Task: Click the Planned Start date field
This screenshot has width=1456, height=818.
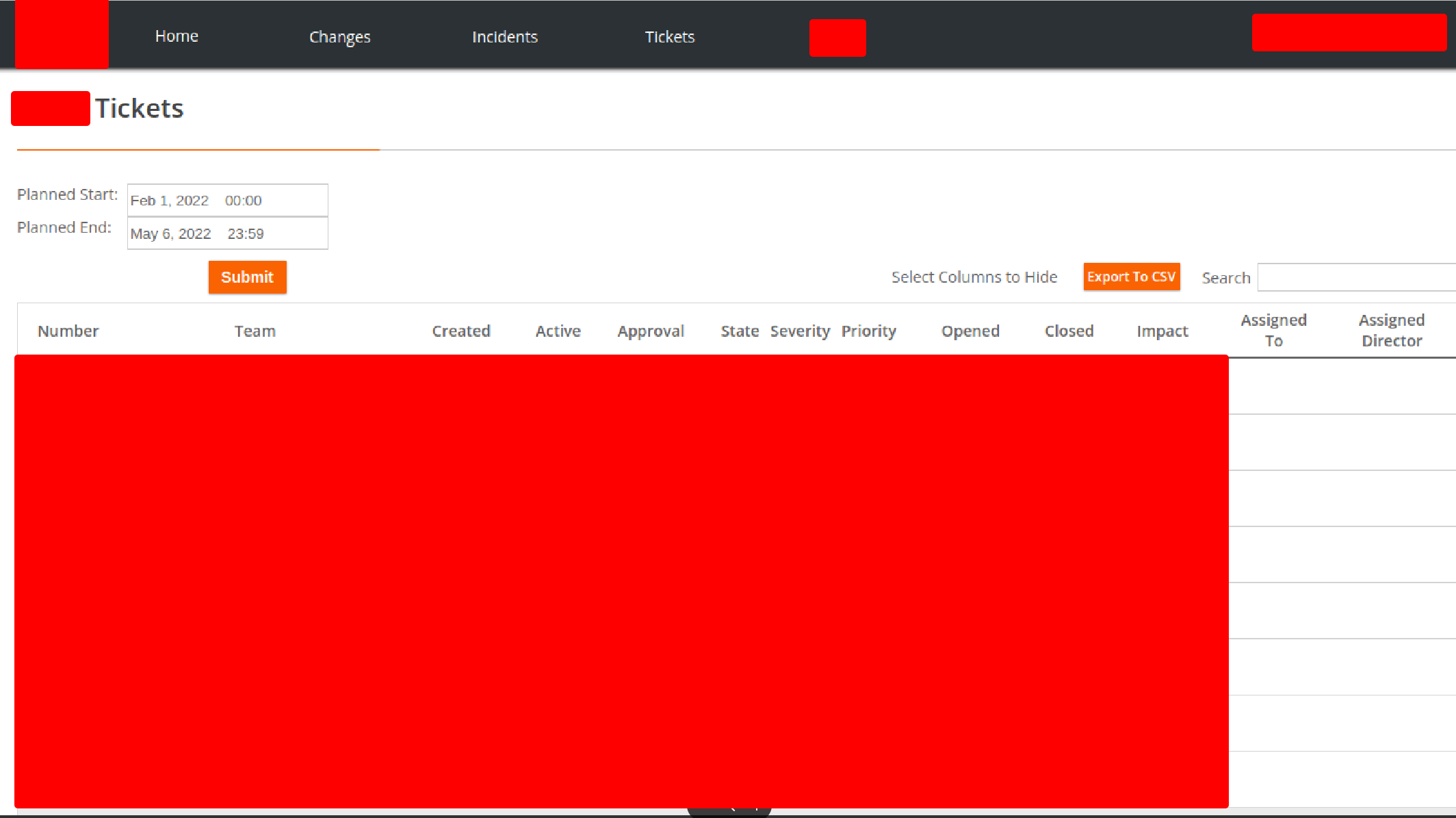Action: [x=227, y=201]
